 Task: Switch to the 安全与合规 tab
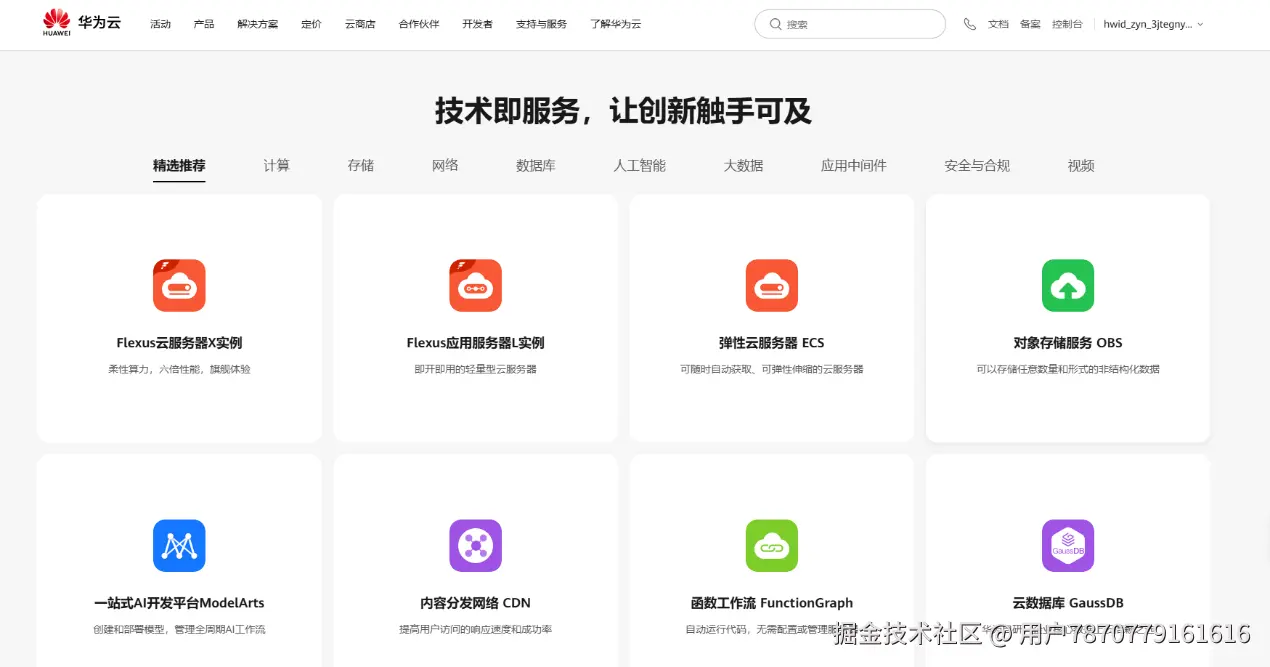[x=977, y=166]
